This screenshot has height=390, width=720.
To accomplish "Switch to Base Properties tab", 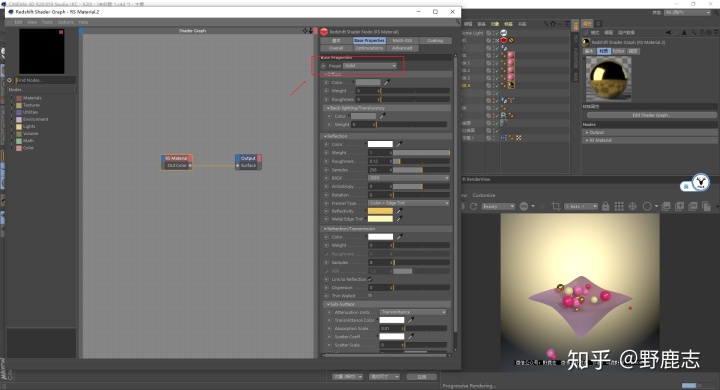I will (x=369, y=40).
